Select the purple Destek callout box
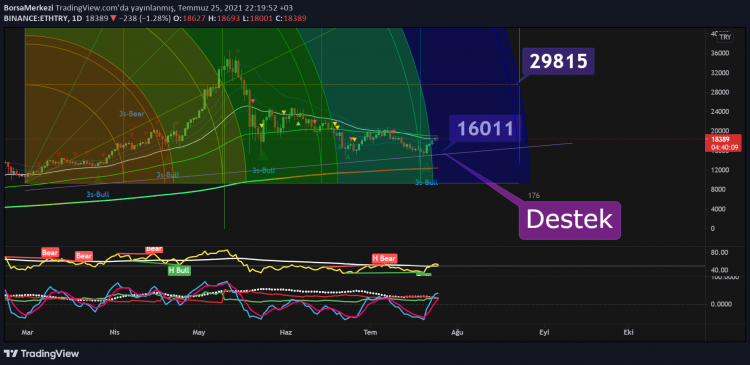 (x=569, y=220)
